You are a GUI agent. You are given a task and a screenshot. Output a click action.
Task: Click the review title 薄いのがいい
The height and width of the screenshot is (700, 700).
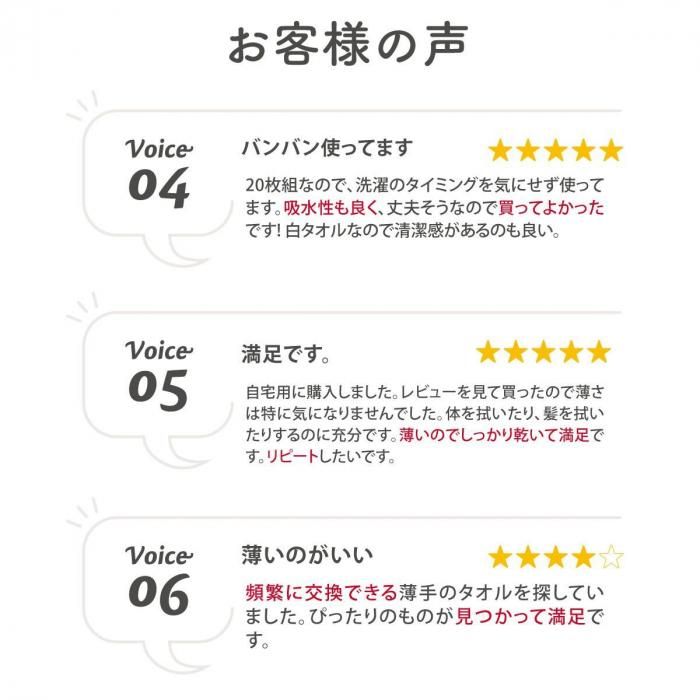[x=307, y=555]
